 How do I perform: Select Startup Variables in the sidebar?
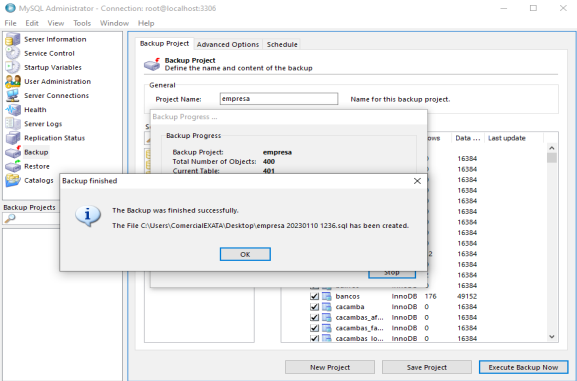(x=53, y=67)
